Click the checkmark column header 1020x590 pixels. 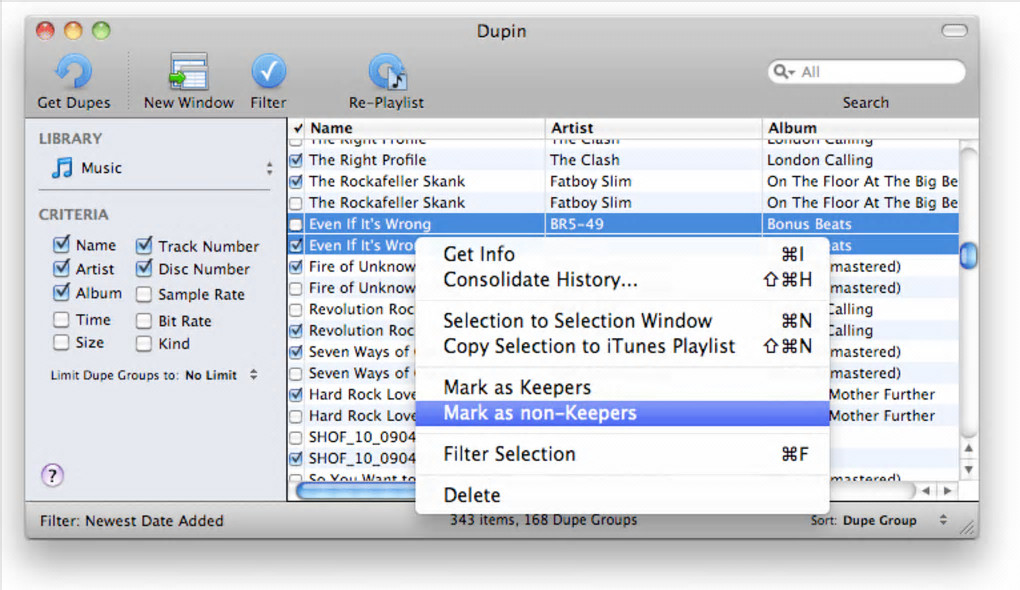pos(297,127)
